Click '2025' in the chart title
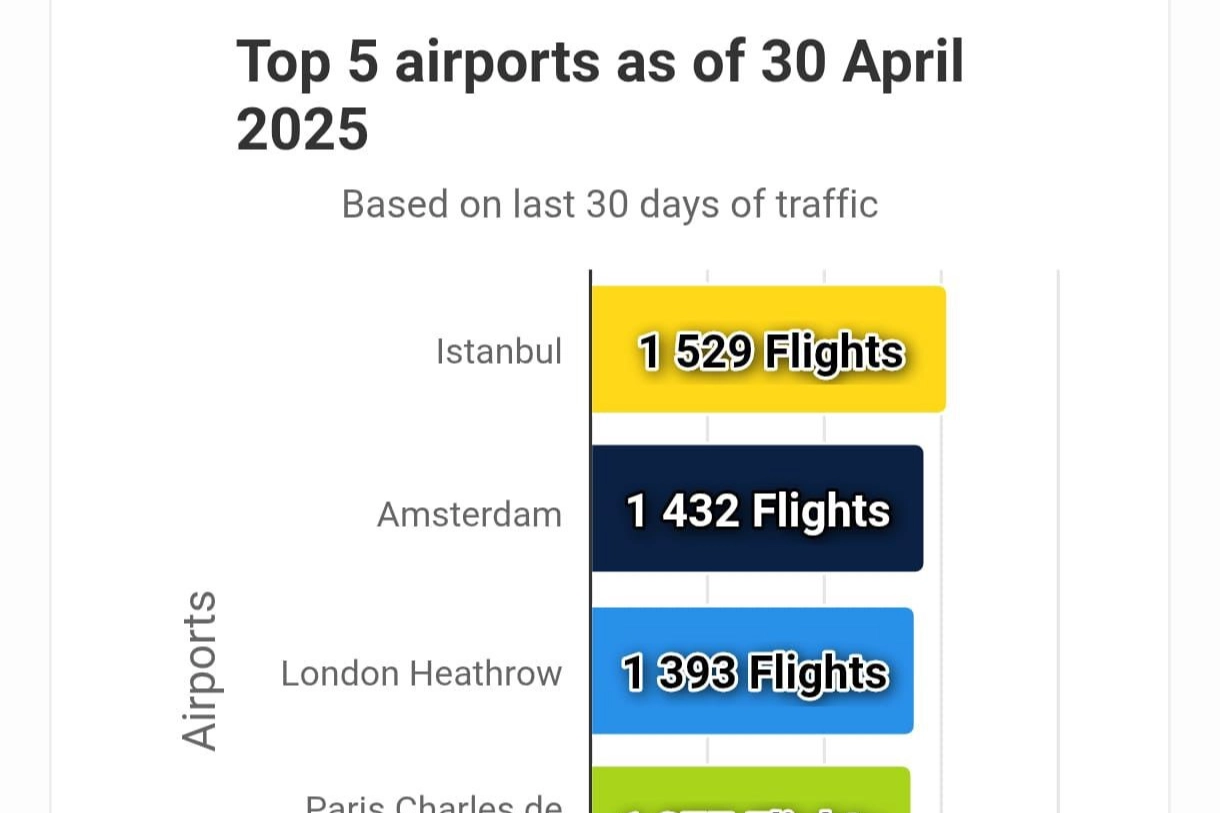The height and width of the screenshot is (813, 1220). tap(302, 130)
